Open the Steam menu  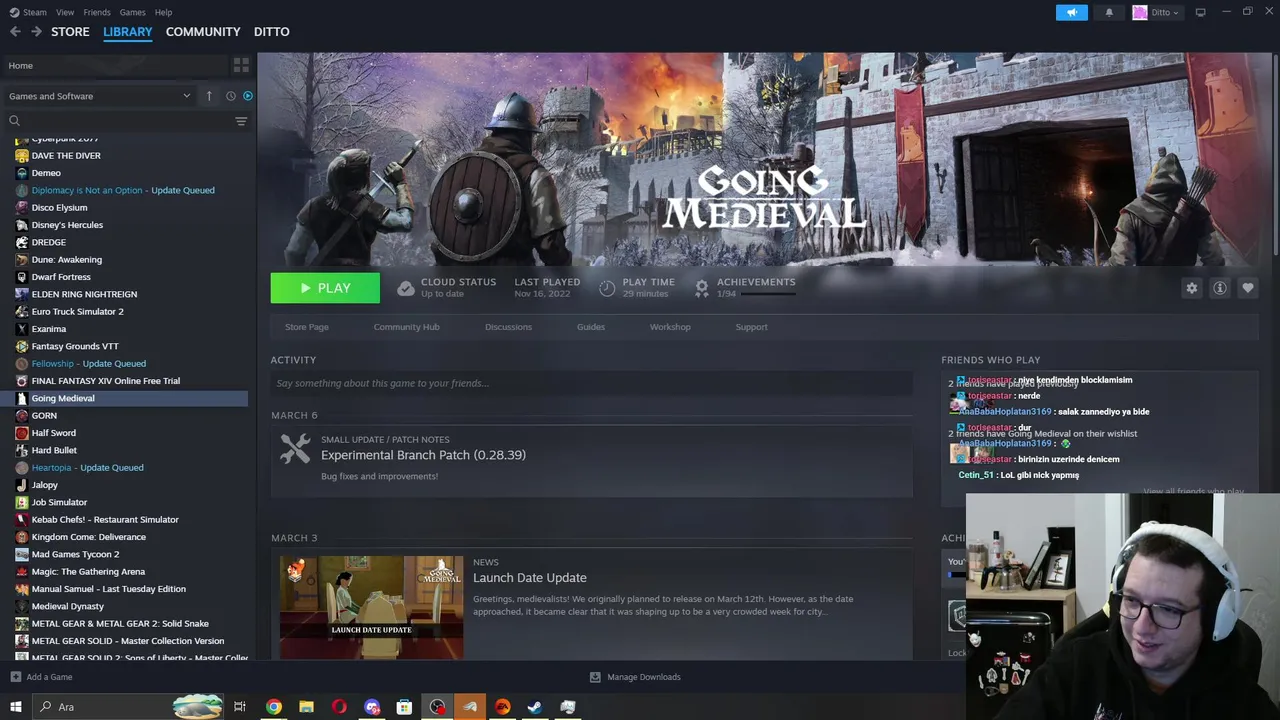point(28,12)
